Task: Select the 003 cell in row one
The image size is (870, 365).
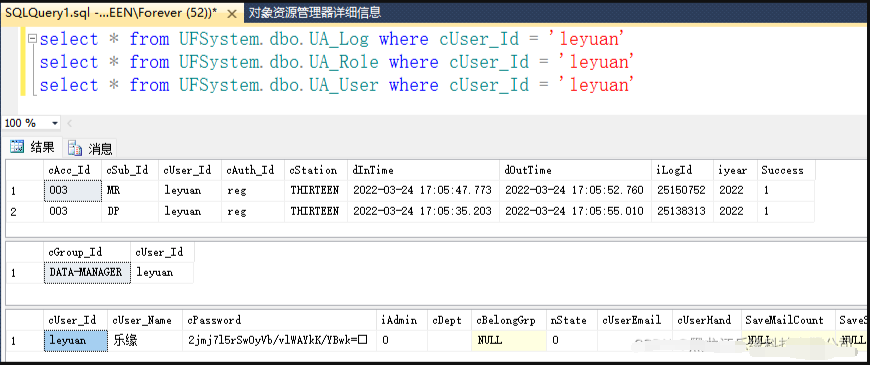Action: pyautogui.click(x=73, y=190)
